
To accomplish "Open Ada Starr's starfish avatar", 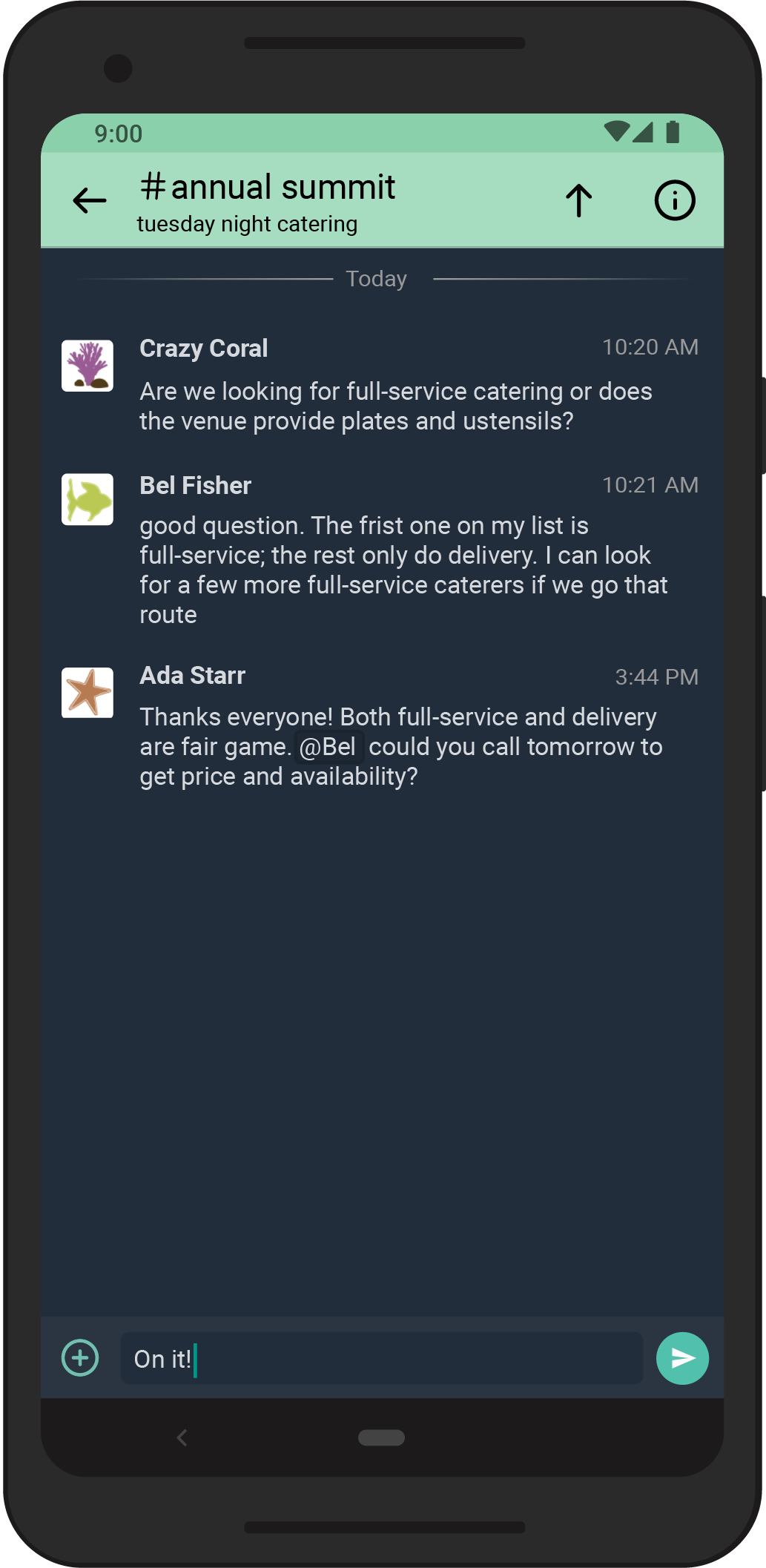I will [x=88, y=692].
